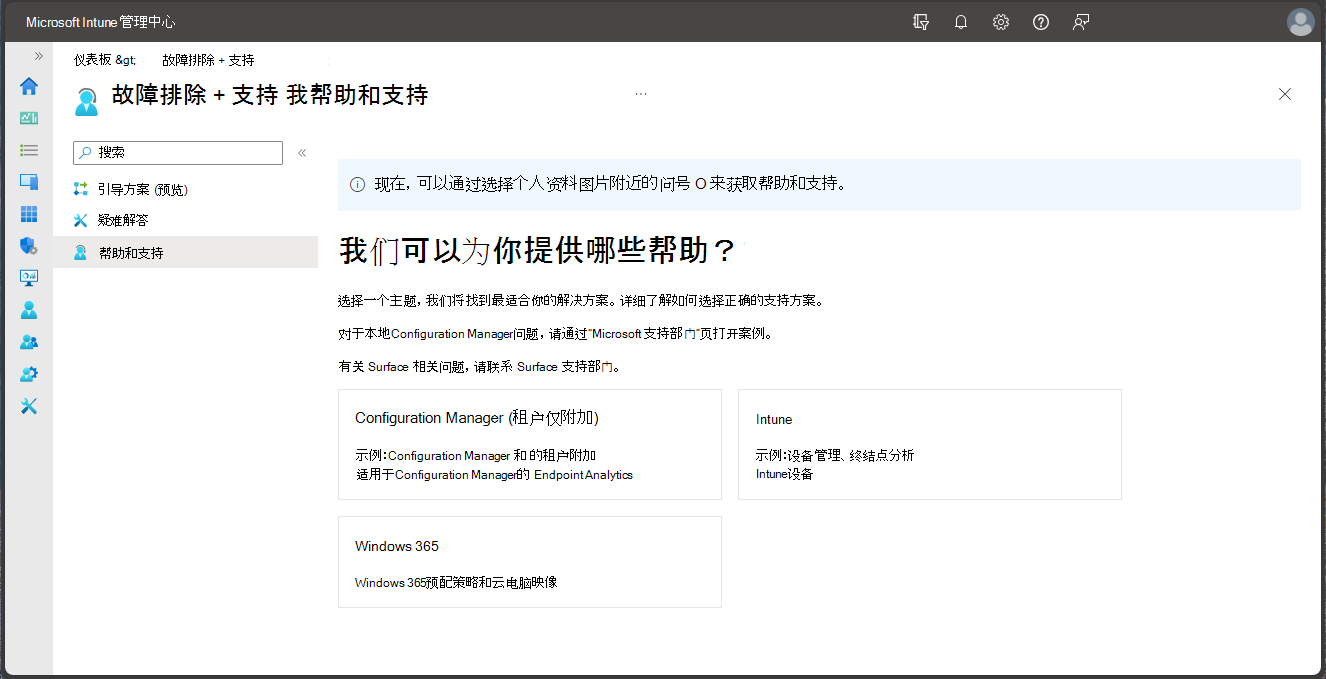Viewport: 1326px width, 679px height.
Task: Open the Apps grid icon in sidebar
Action: coord(29,214)
